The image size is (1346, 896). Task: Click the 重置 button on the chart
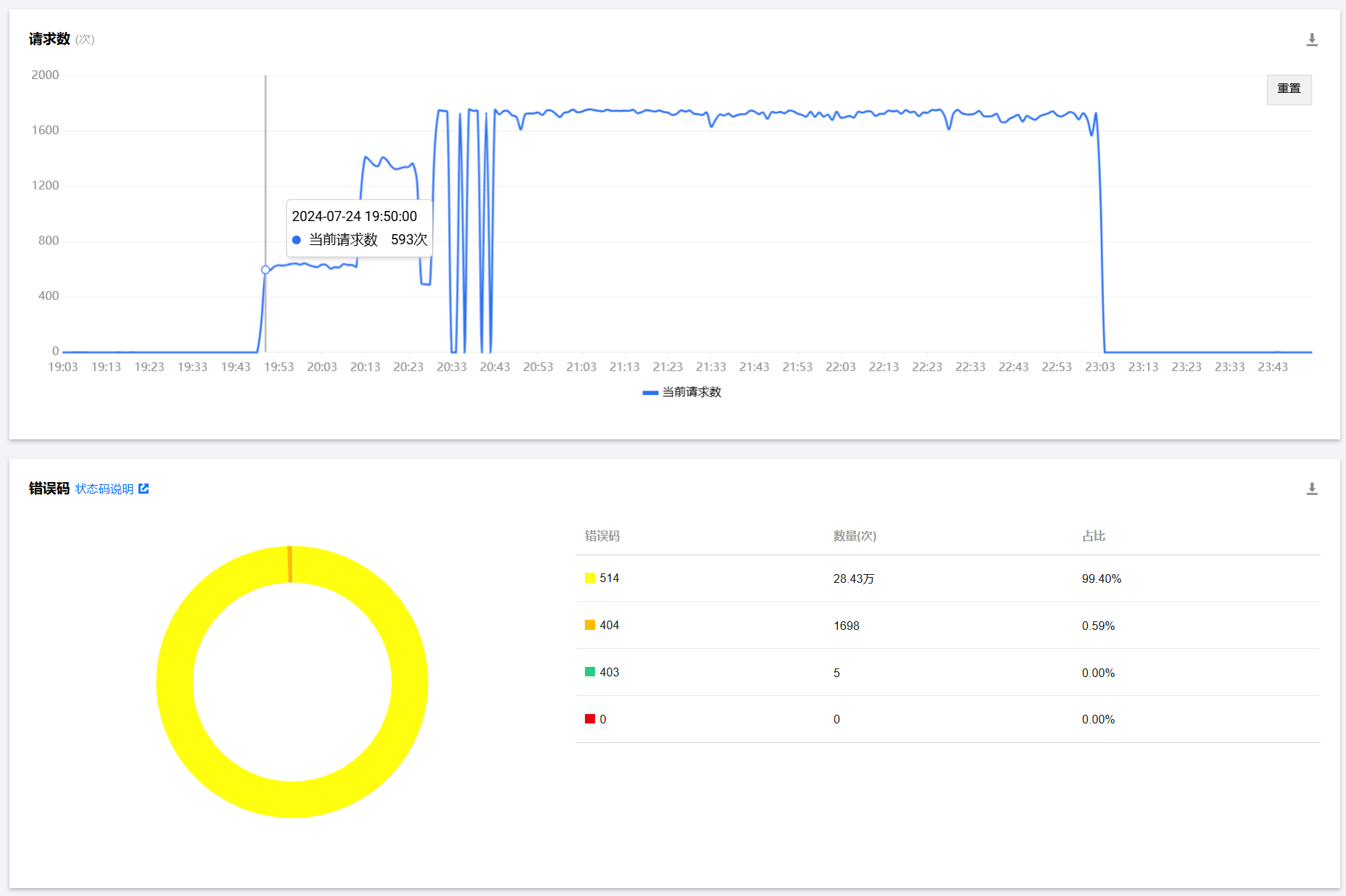1289,89
